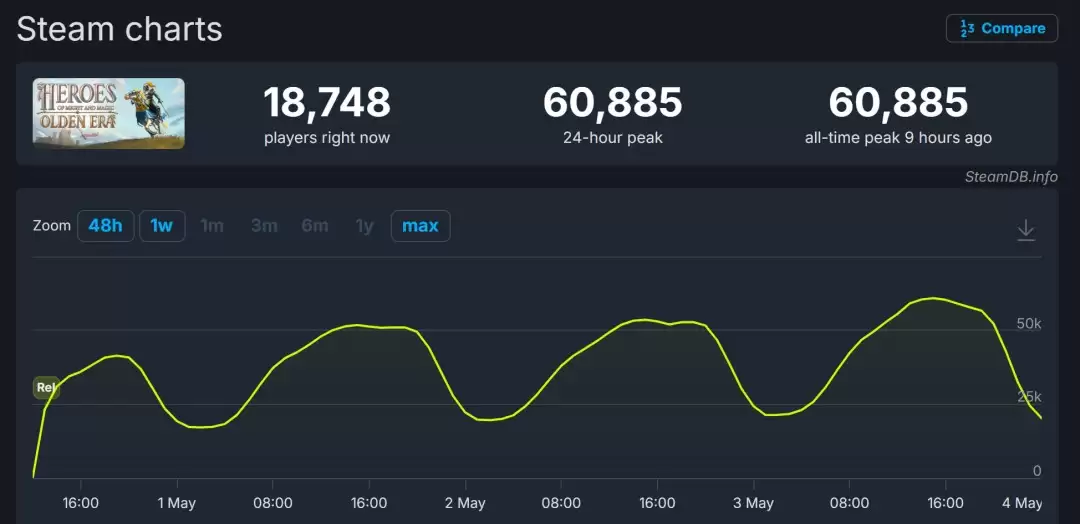Select the 3m zoom option
This screenshot has height=524, width=1080.
[x=264, y=226]
